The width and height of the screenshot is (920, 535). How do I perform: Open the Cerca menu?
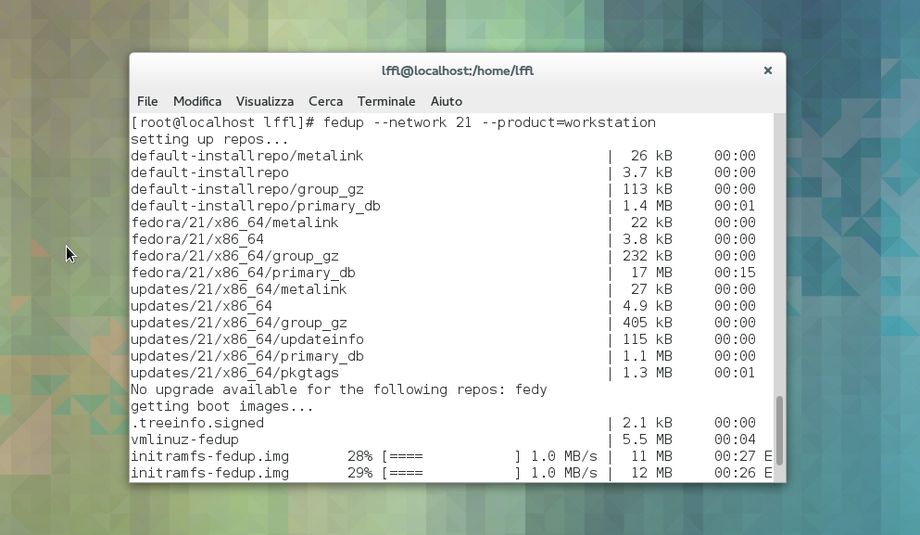pos(325,101)
